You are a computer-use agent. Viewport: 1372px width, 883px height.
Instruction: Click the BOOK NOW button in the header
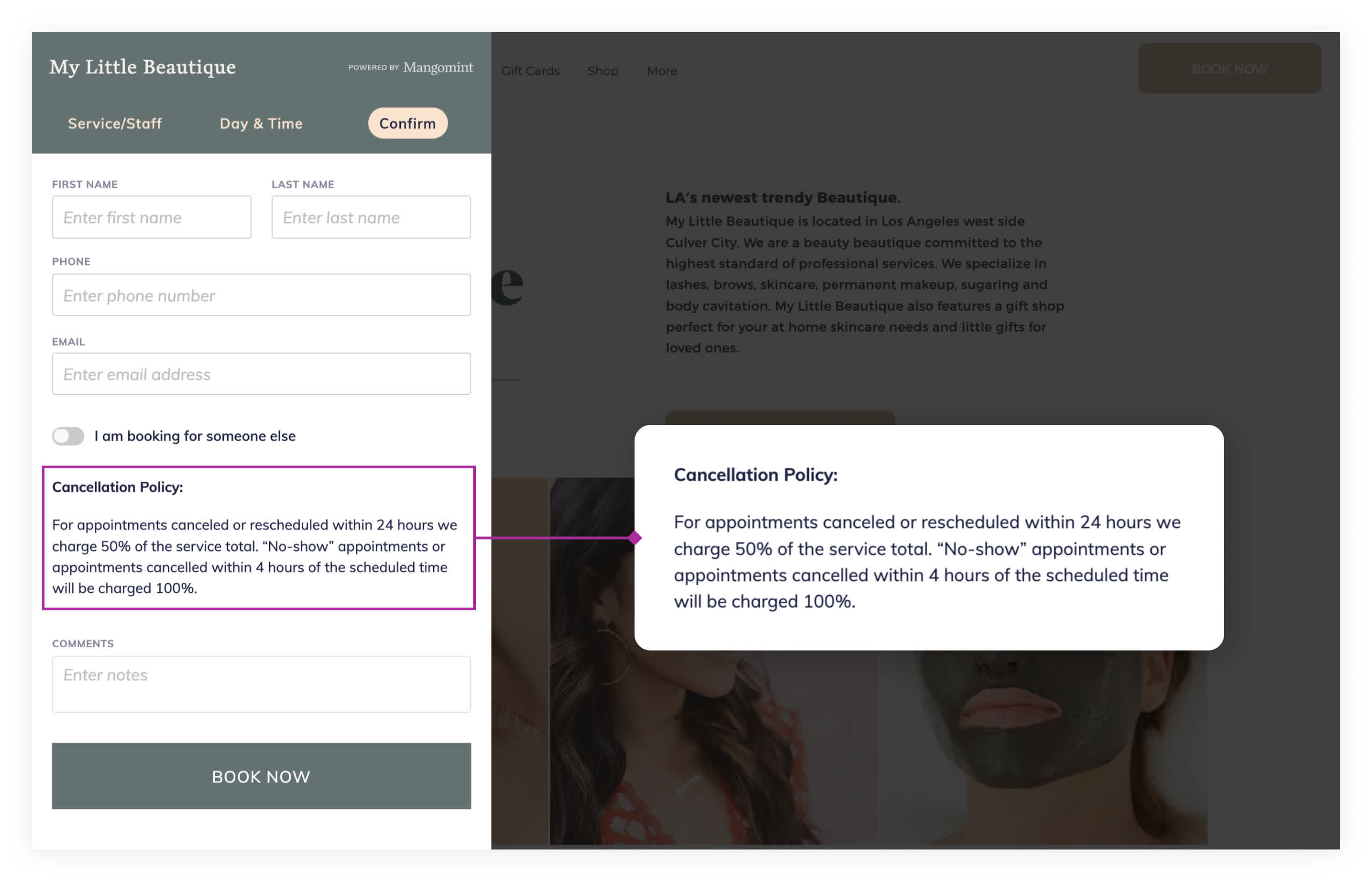coord(1230,68)
